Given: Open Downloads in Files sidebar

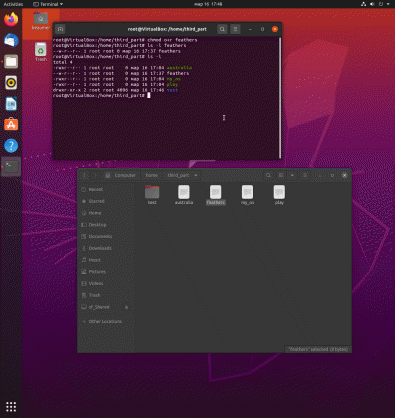Looking at the screenshot, I should (x=106, y=248).
